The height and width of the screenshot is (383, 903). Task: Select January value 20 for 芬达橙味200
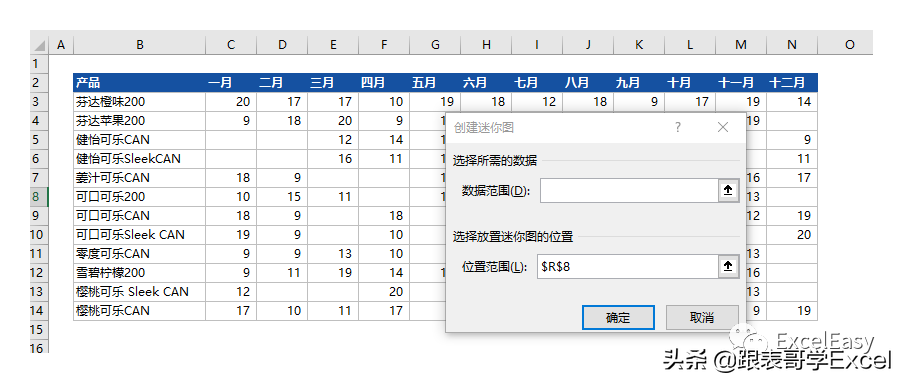click(231, 101)
